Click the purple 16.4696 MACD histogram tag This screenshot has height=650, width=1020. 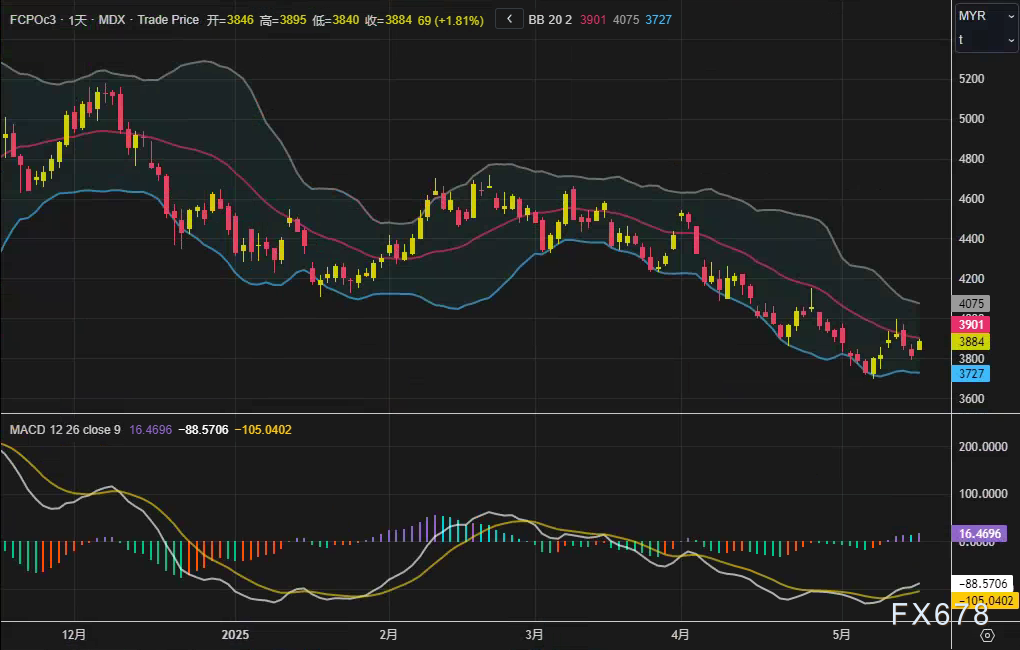981,535
